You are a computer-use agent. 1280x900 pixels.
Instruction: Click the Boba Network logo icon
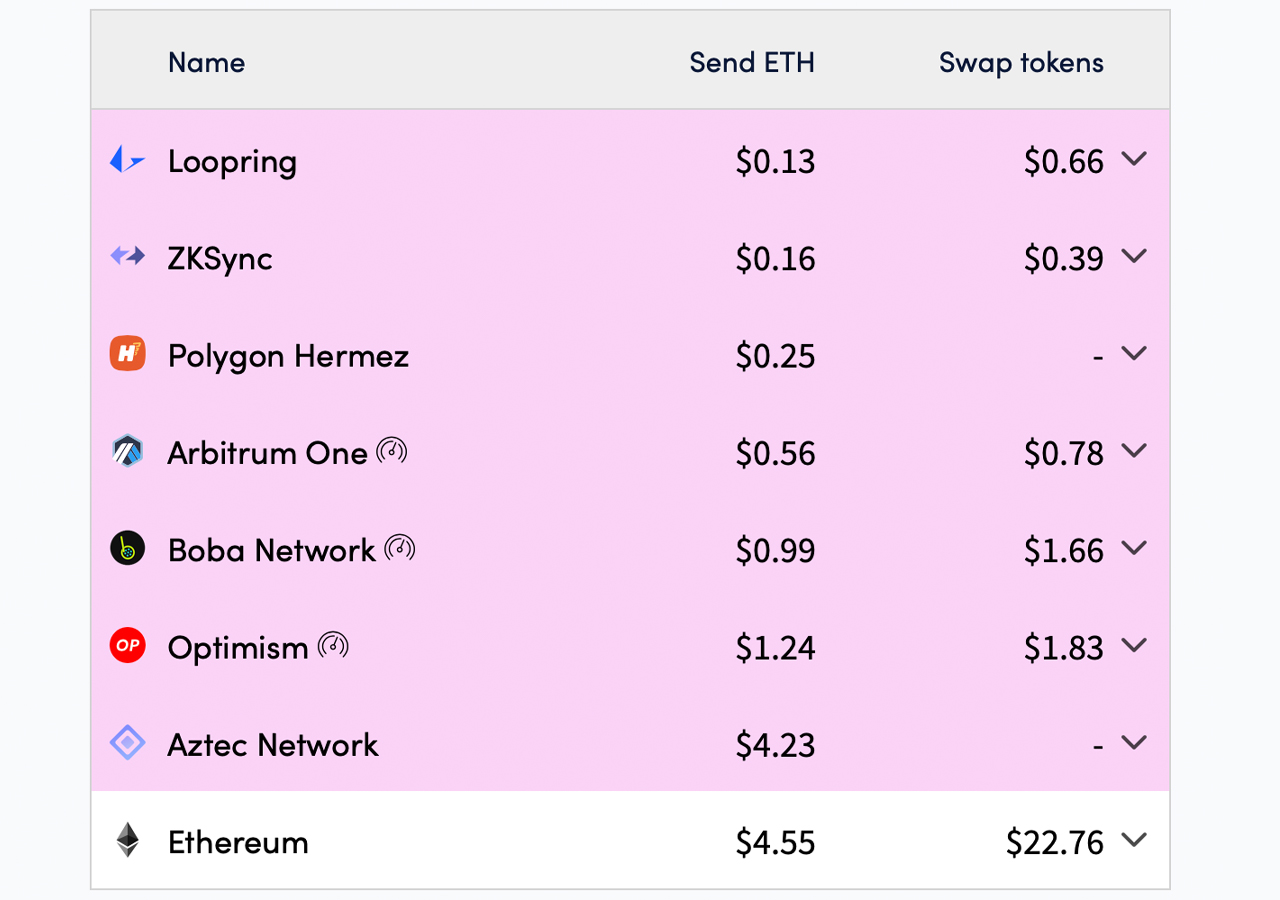127,547
